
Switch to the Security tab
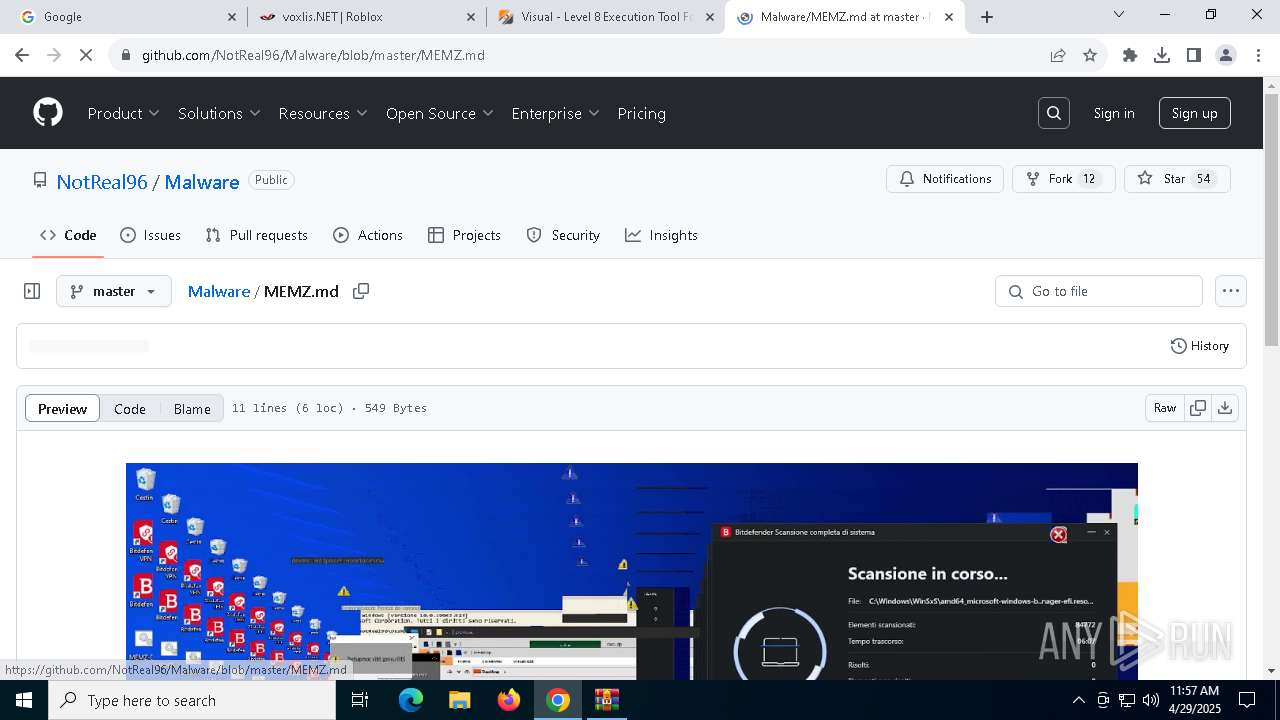563,235
